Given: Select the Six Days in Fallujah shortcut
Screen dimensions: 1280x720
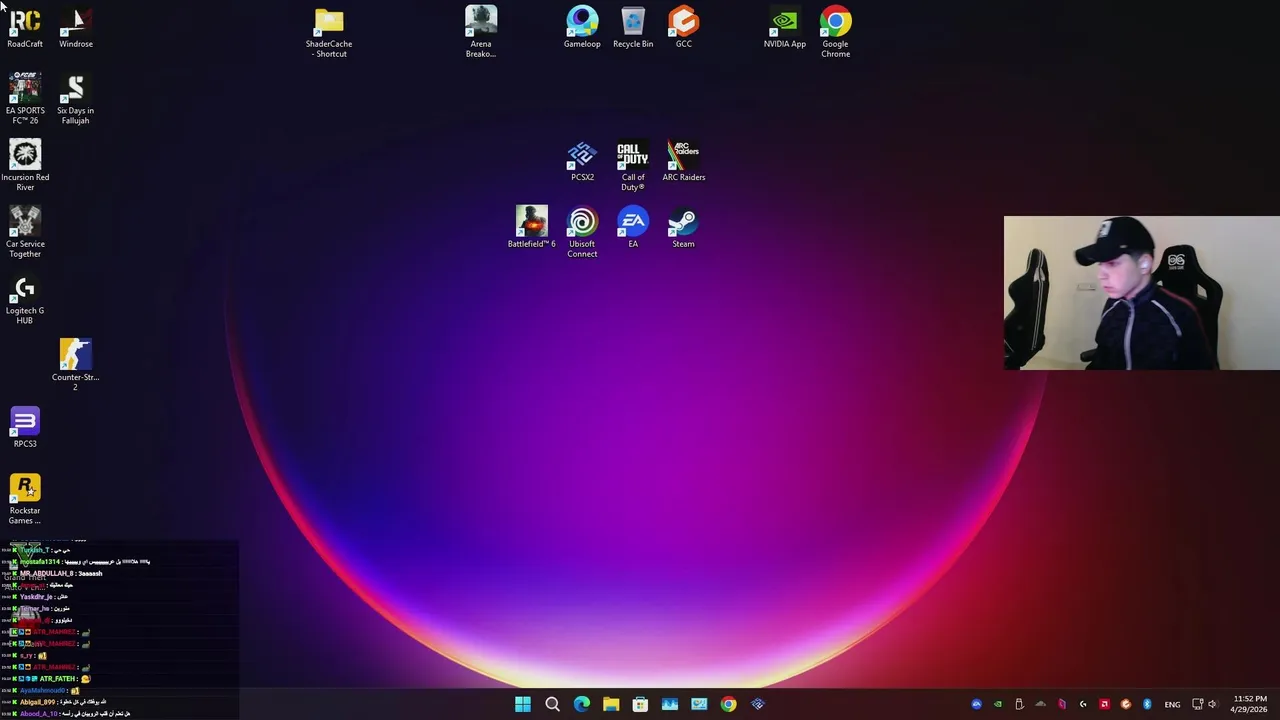Looking at the screenshot, I should [76, 99].
